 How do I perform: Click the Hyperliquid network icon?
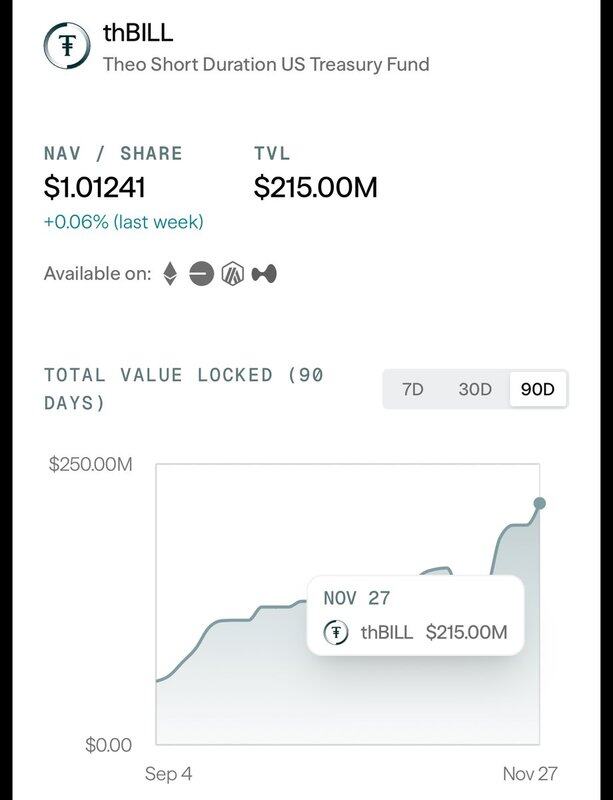pyautogui.click(x=264, y=273)
